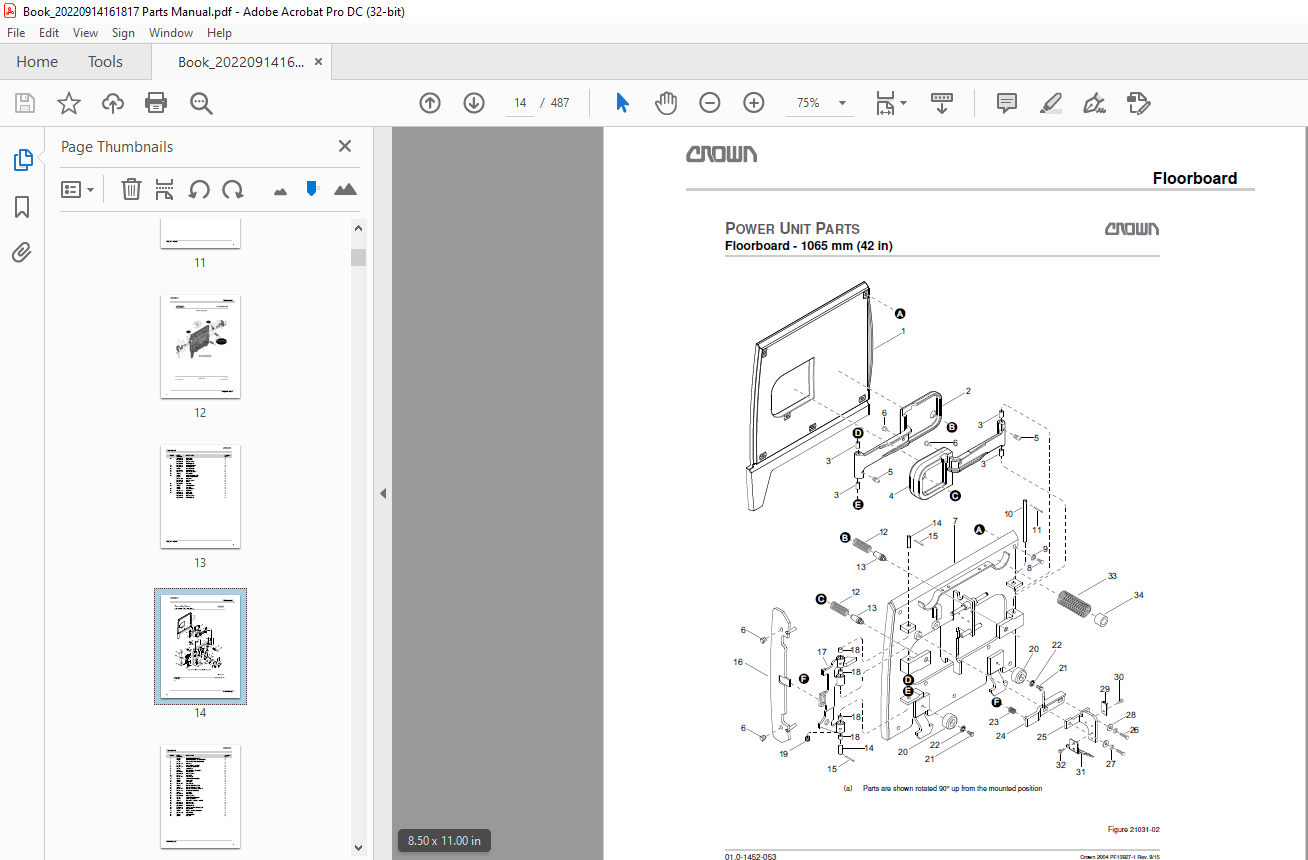1308x860 pixels.
Task: Delete selected page with trash icon
Action: point(131,189)
